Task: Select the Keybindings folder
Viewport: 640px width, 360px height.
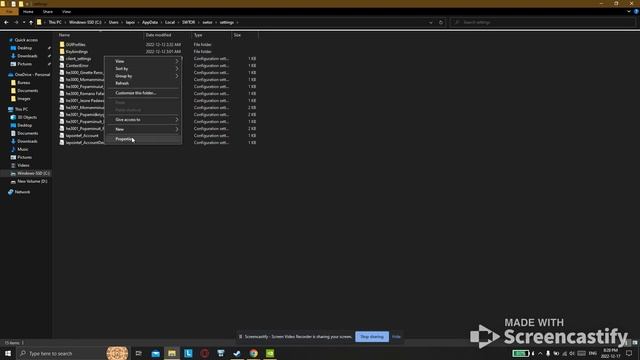Action: point(77,52)
